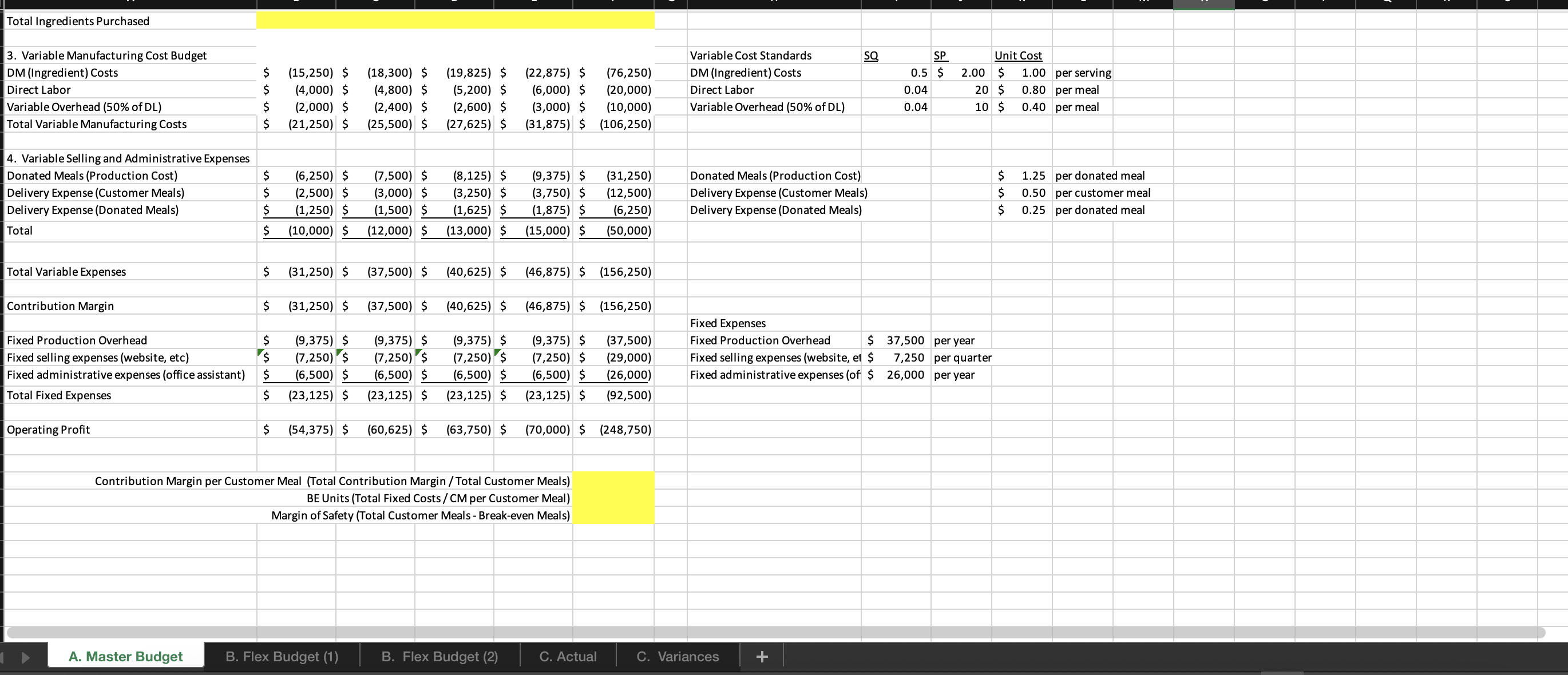This screenshot has height=675, width=1568.
Task: Switch to the "B. Flex Budget (1)" sheet tab
Action: pyautogui.click(x=281, y=656)
